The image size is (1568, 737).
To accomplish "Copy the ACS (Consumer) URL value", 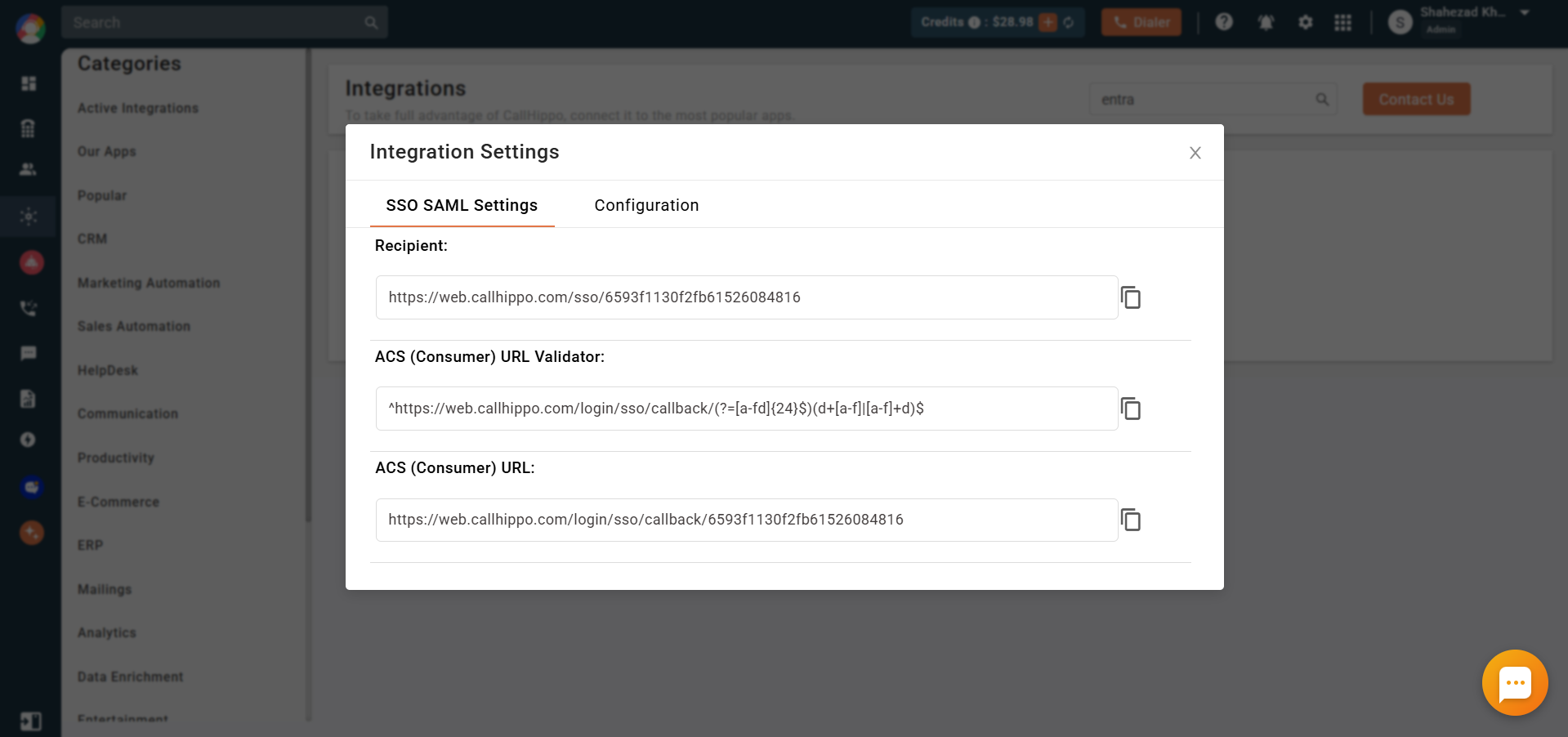I will coord(1131,520).
